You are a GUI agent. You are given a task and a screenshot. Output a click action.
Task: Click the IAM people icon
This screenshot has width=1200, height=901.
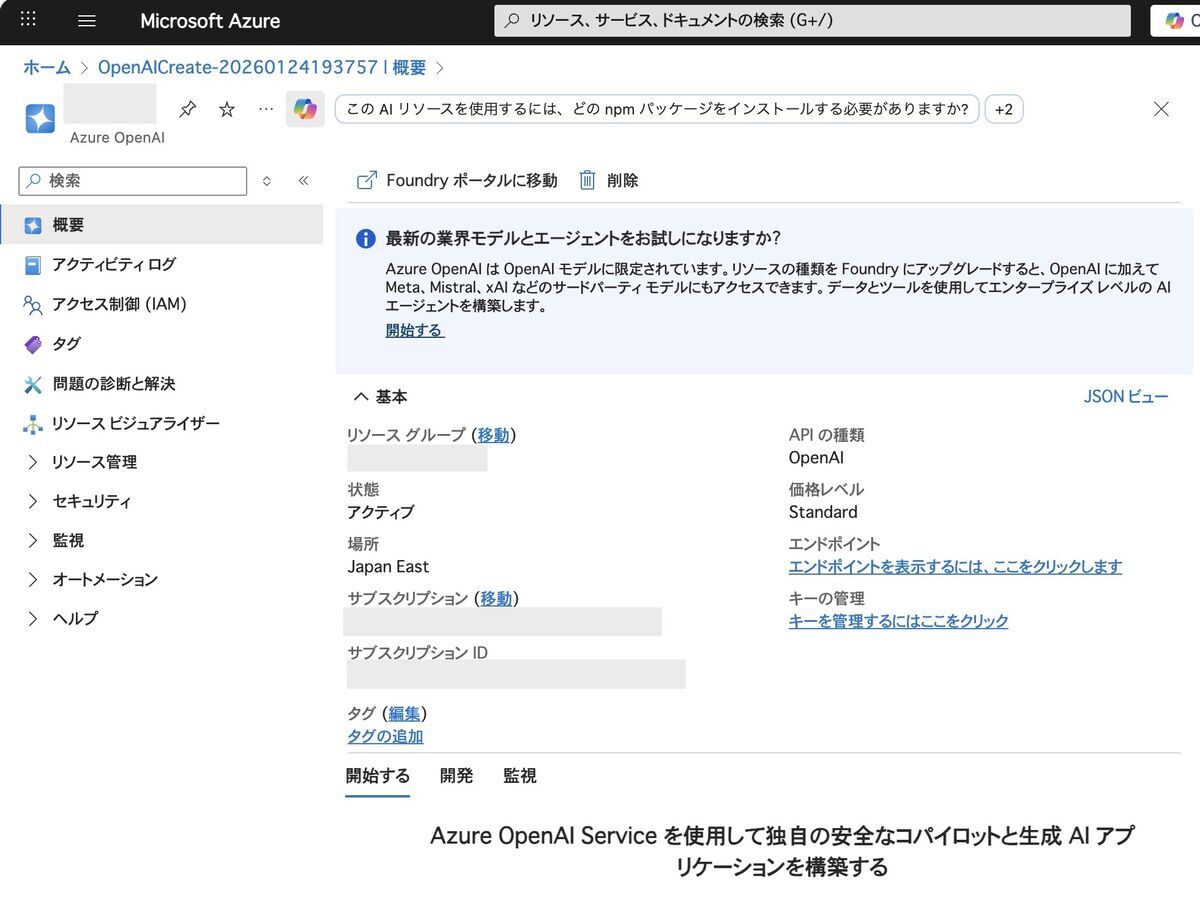click(33, 305)
